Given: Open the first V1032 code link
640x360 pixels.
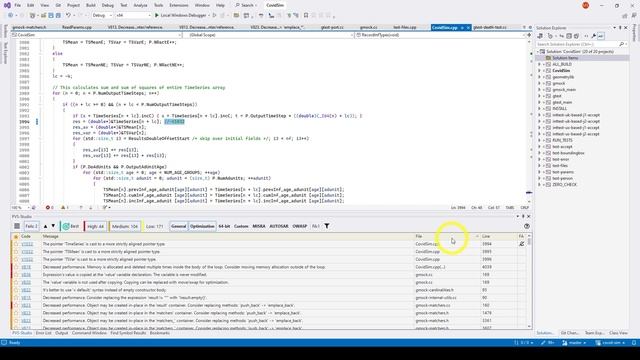Looking at the screenshot, I should tap(27, 244).
